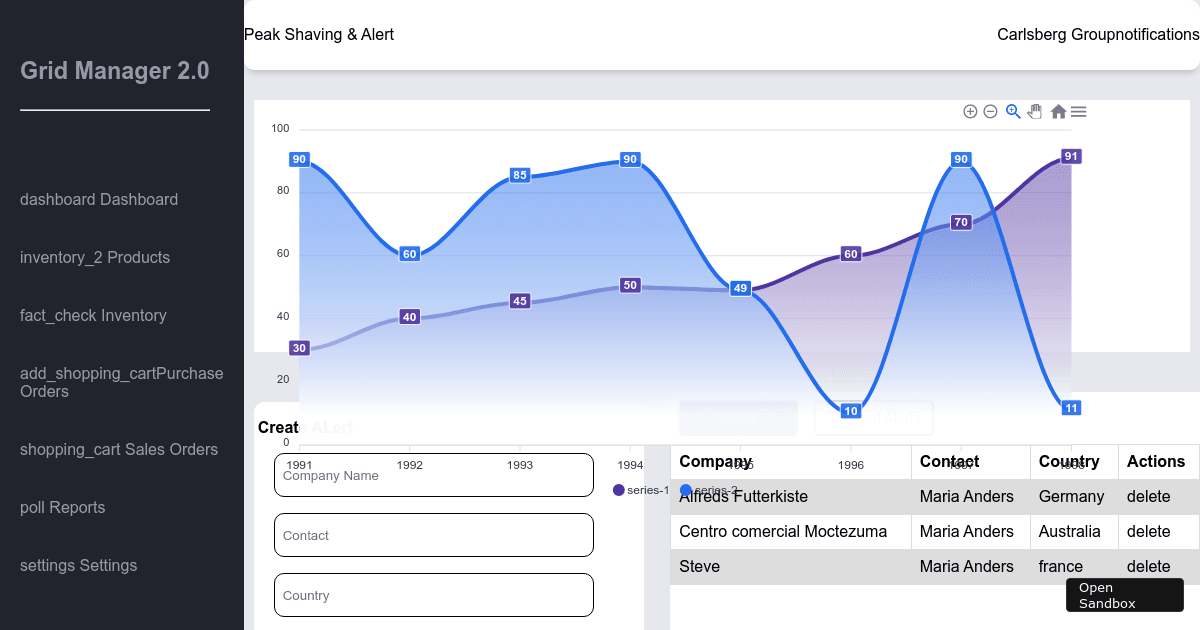Click the Company Name input field

click(433, 475)
